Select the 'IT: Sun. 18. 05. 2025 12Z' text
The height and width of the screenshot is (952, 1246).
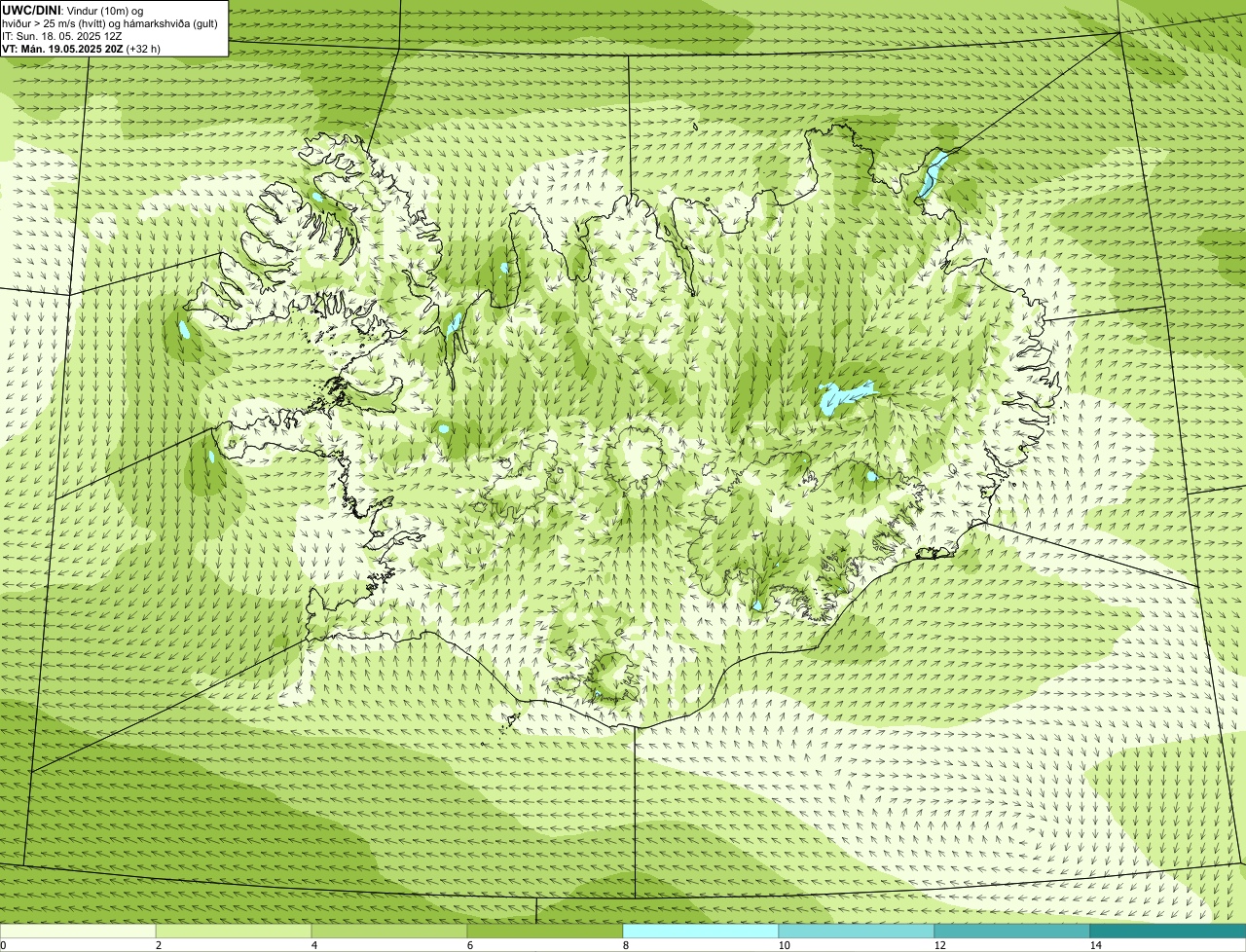point(62,35)
